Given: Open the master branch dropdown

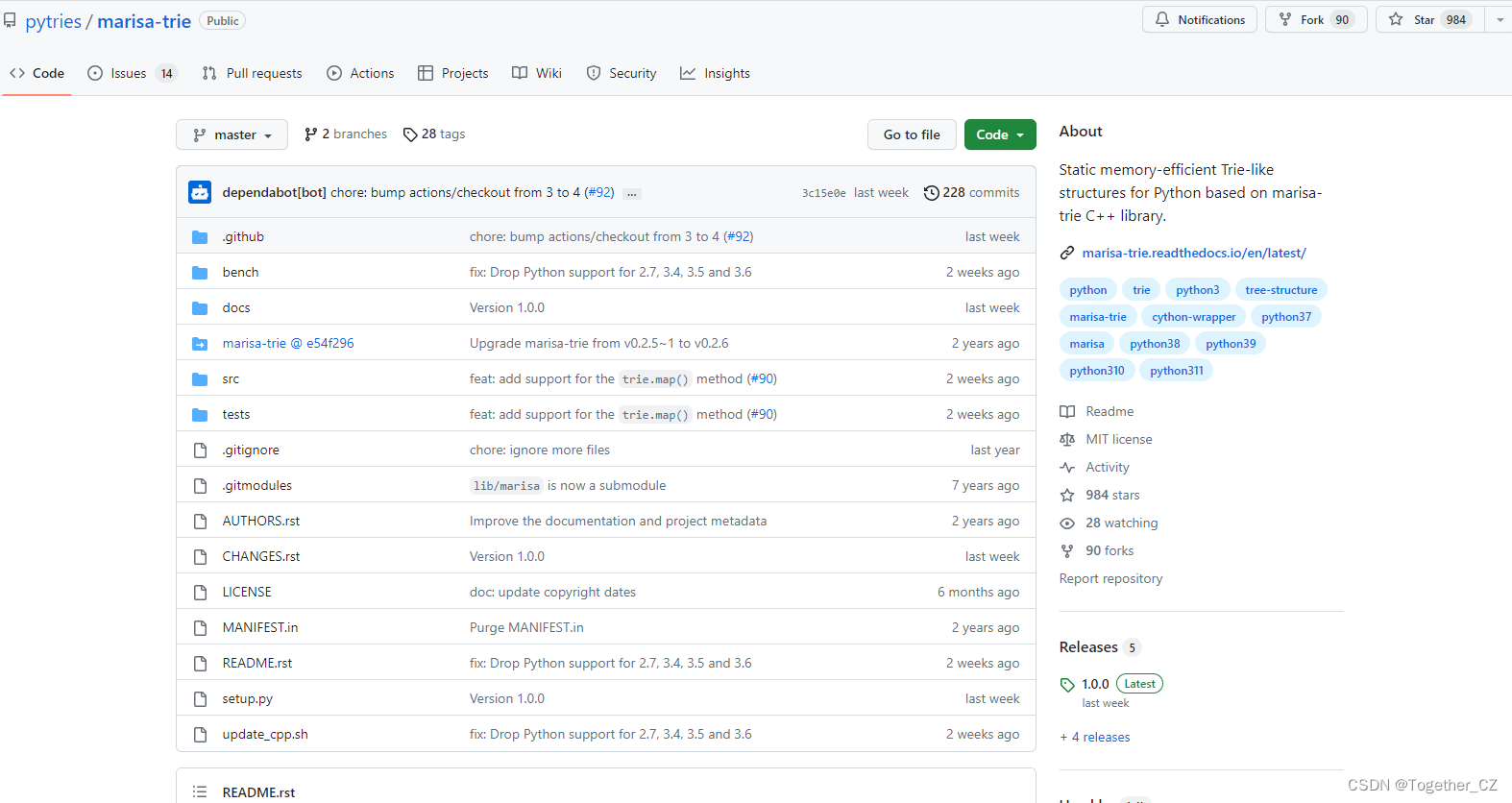Looking at the screenshot, I should coord(232,134).
